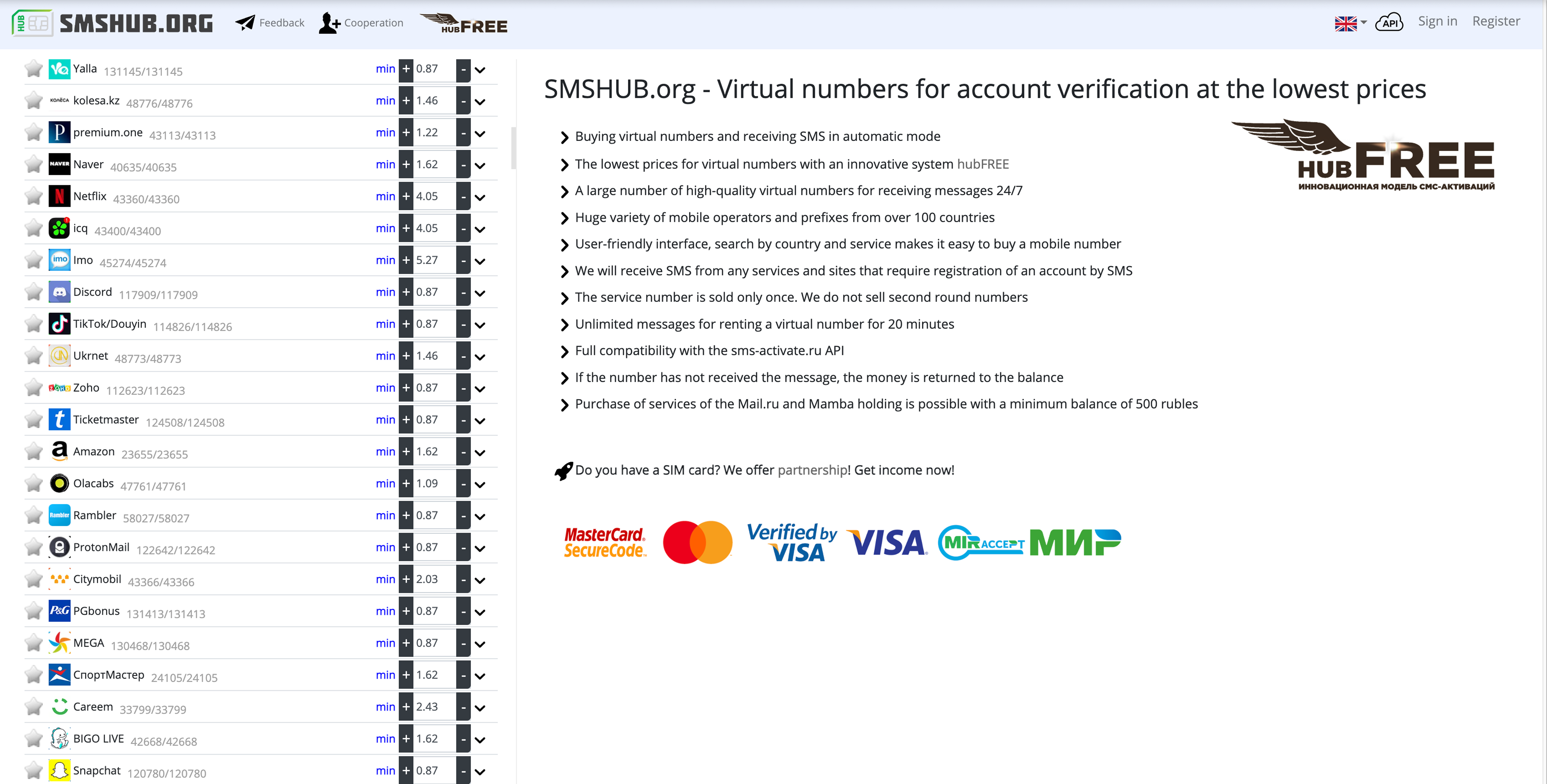Click the Imo service icon
This screenshot has height=784, width=1547.
pyautogui.click(x=59, y=260)
